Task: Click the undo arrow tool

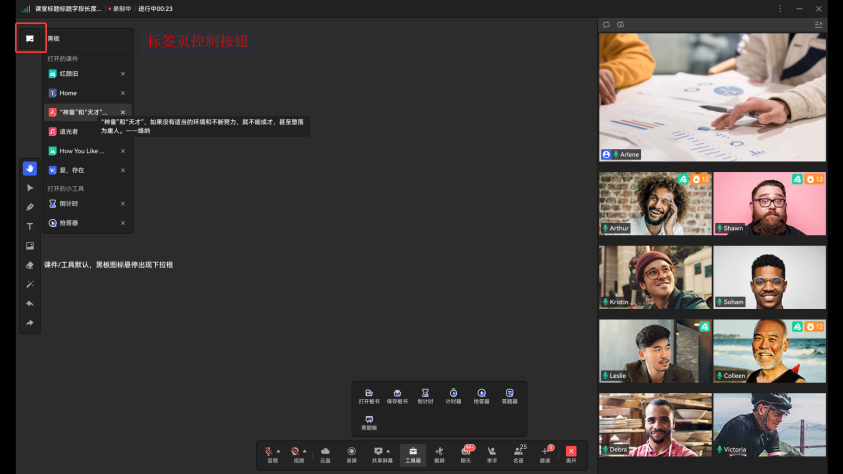Action: [x=30, y=304]
